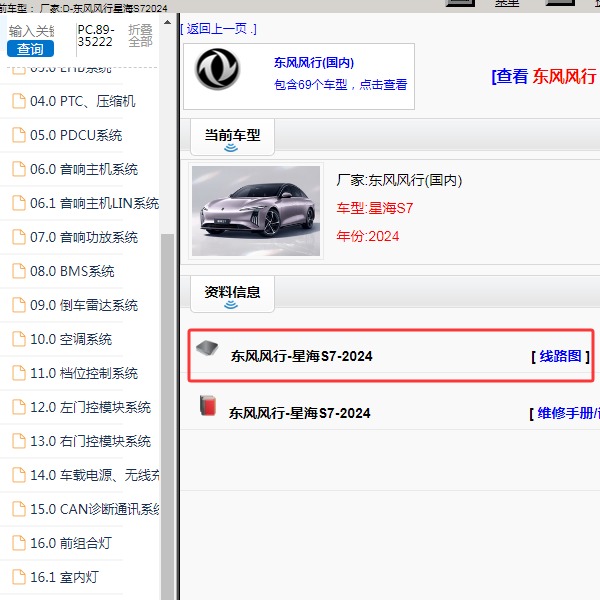Open 13.0 右门控模块系统 document
600x600 pixels.
pos(90,441)
